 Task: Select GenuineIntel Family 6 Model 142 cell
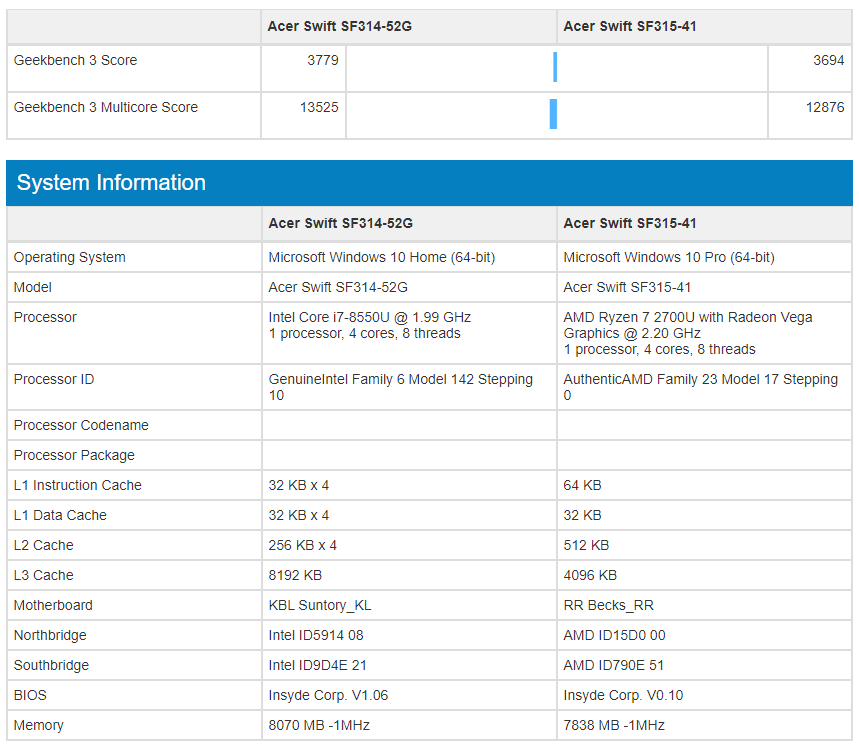tap(409, 387)
